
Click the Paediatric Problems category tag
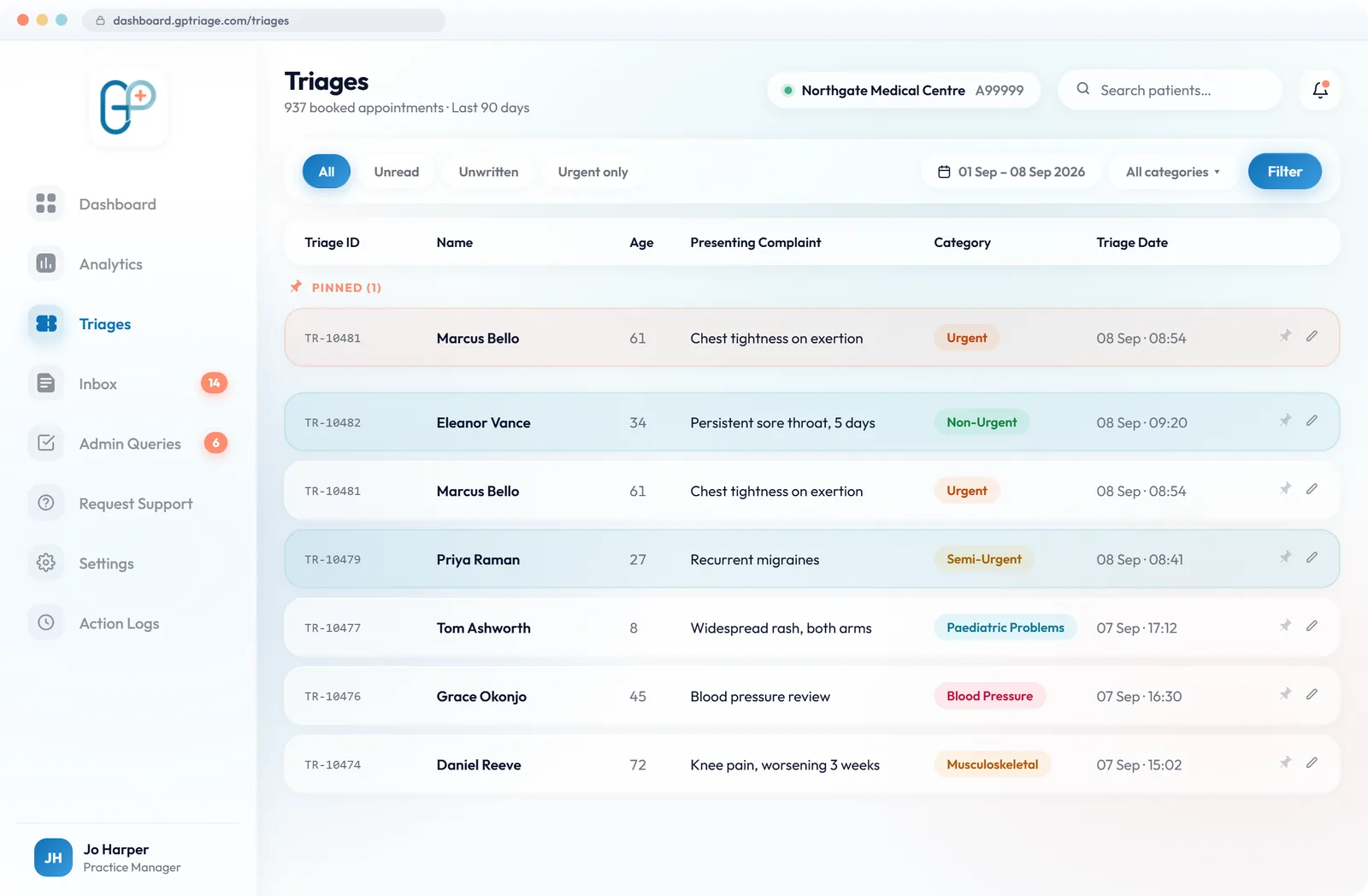tap(1005, 628)
